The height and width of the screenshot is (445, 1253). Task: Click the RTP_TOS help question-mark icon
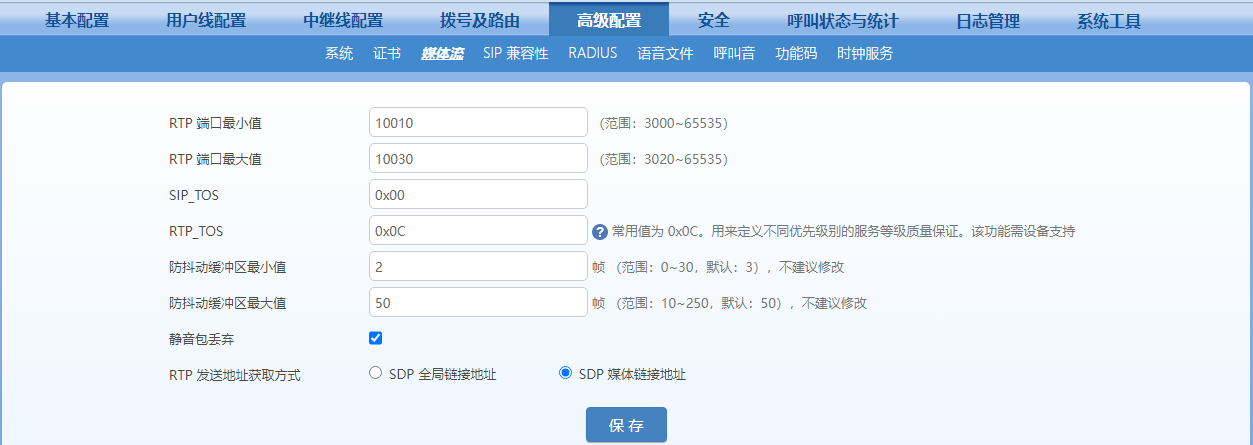(600, 232)
